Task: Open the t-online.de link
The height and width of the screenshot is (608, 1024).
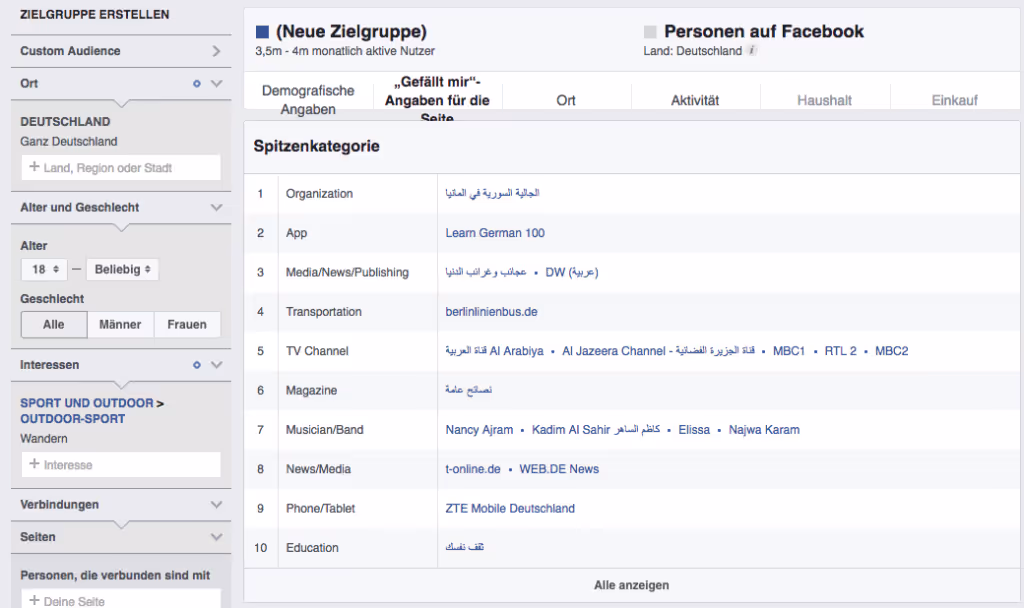Action: click(473, 469)
